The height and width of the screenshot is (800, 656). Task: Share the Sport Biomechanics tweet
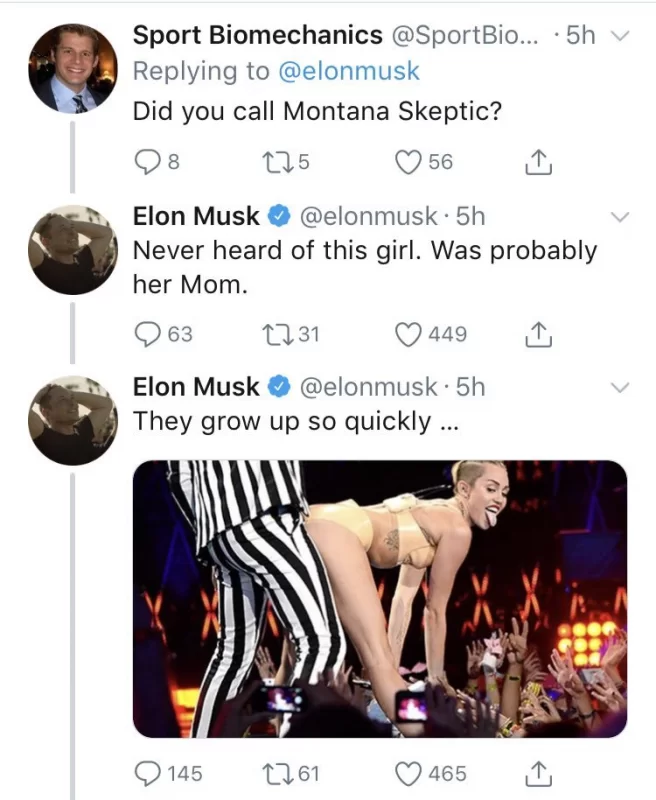click(538, 161)
